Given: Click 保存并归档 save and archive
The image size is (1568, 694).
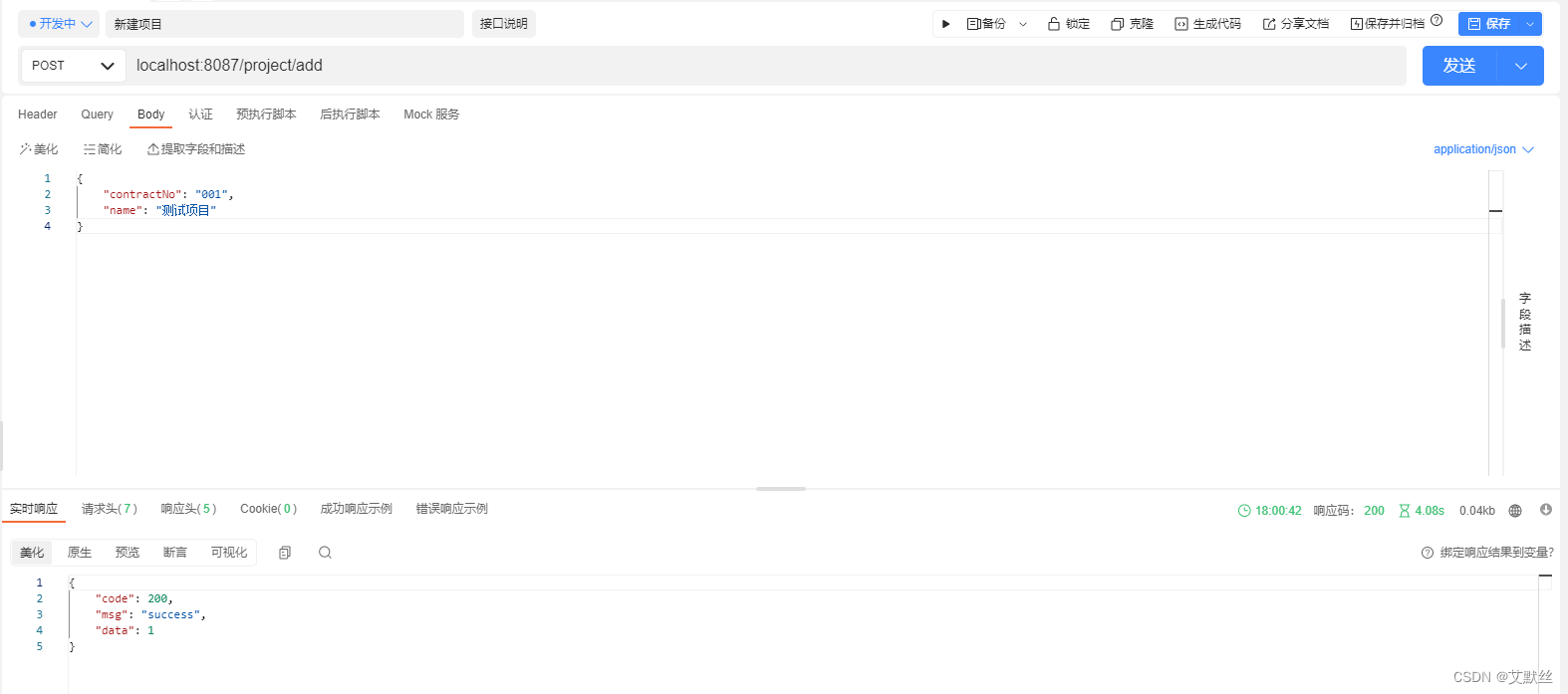Looking at the screenshot, I should pos(1387,24).
